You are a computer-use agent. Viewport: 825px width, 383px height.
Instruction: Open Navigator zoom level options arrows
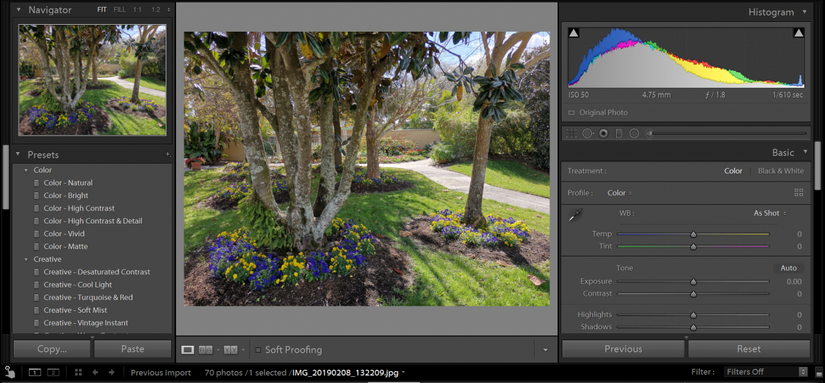168,9
